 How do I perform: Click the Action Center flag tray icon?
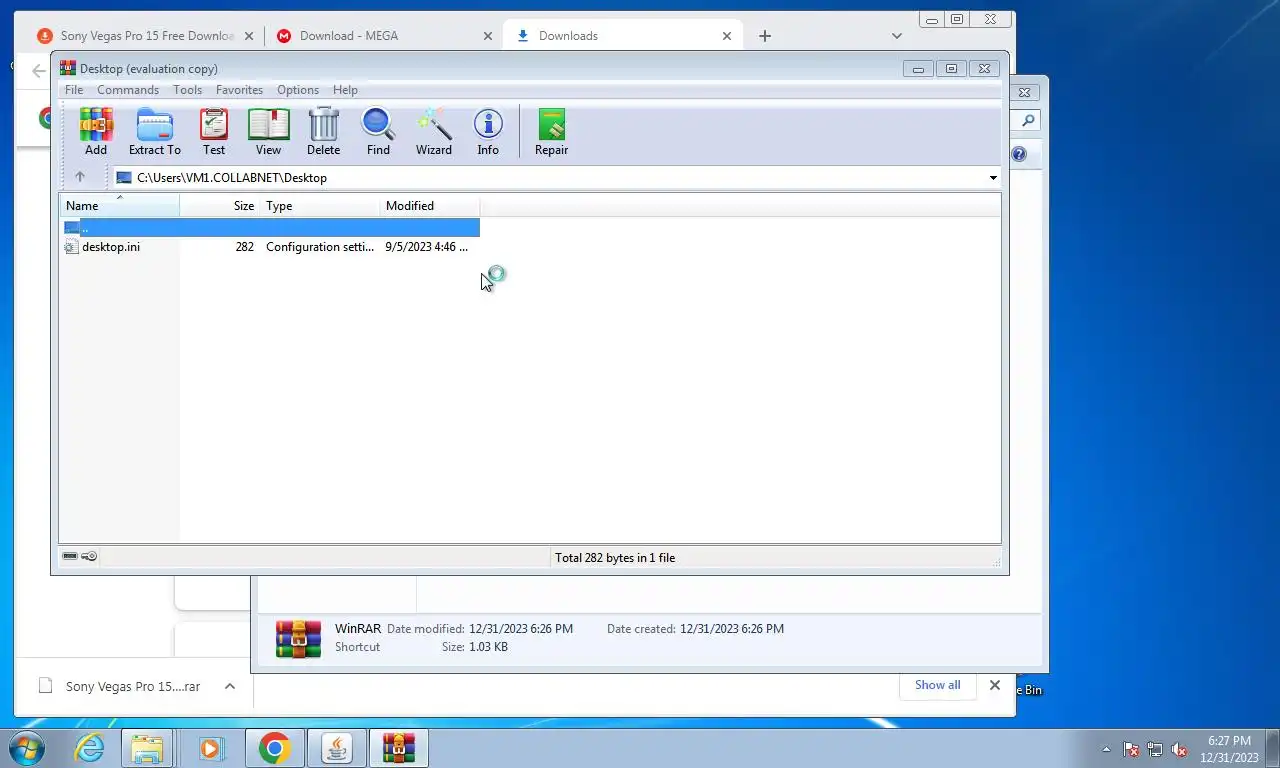[1131, 749]
